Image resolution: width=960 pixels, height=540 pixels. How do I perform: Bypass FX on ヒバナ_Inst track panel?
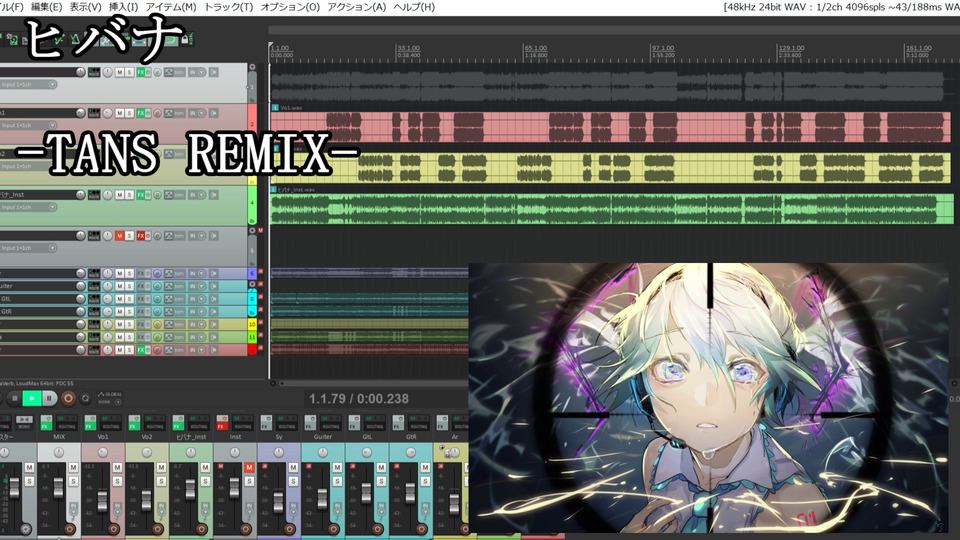coord(148,195)
